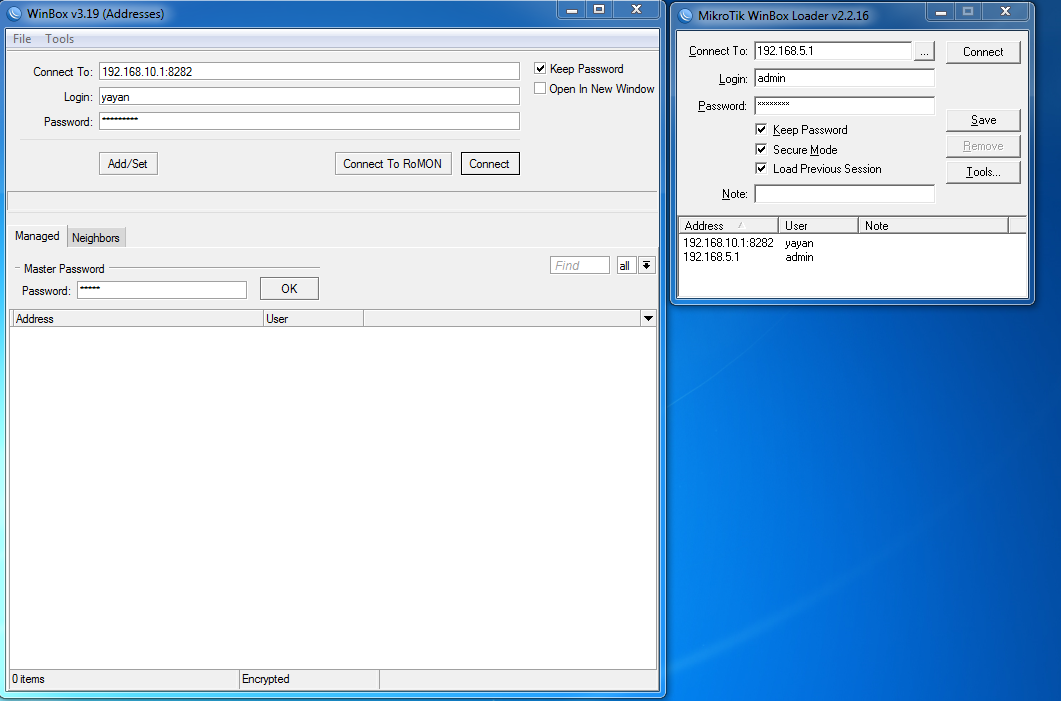
Task: Enable Open In New Window checkbox
Action: coord(540,89)
